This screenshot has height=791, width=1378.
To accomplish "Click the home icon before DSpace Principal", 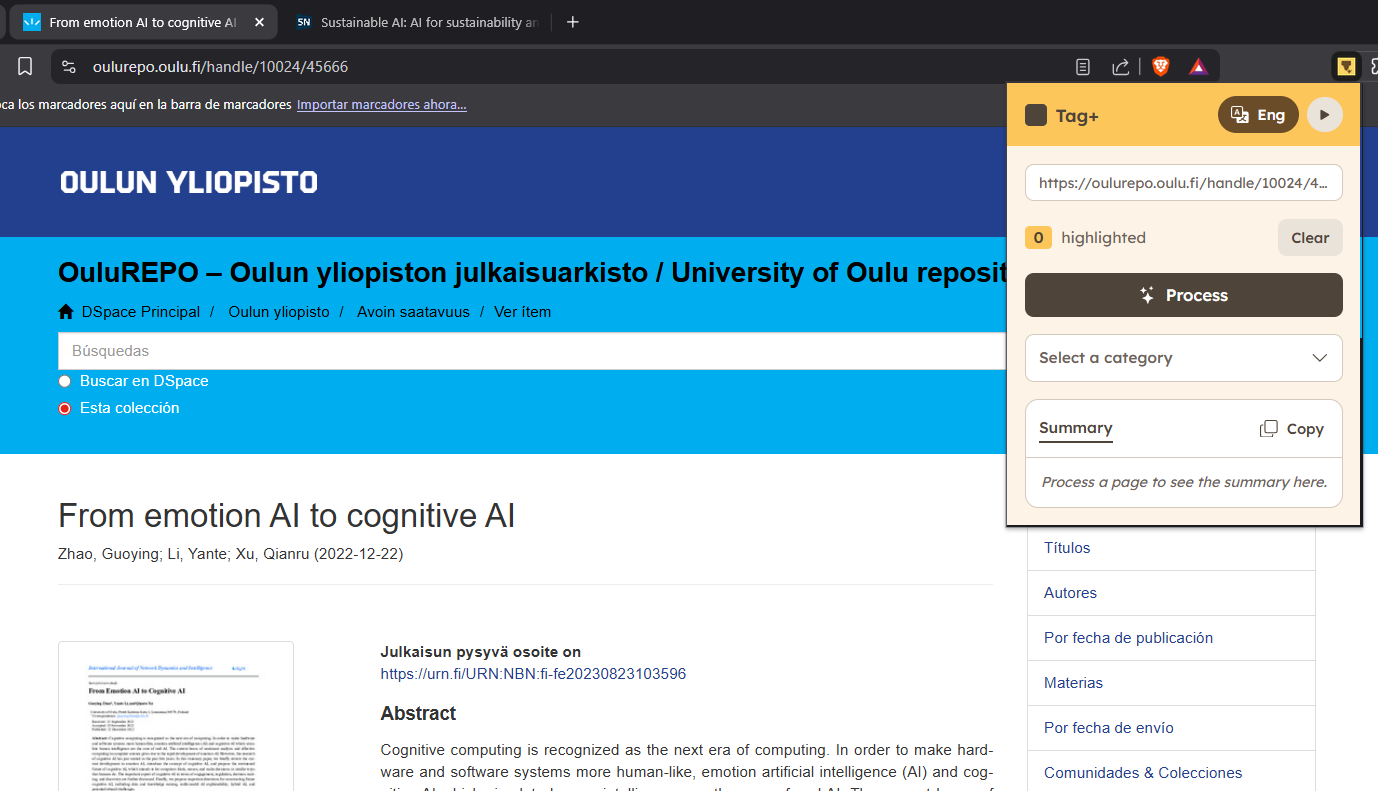I will tap(66, 312).
